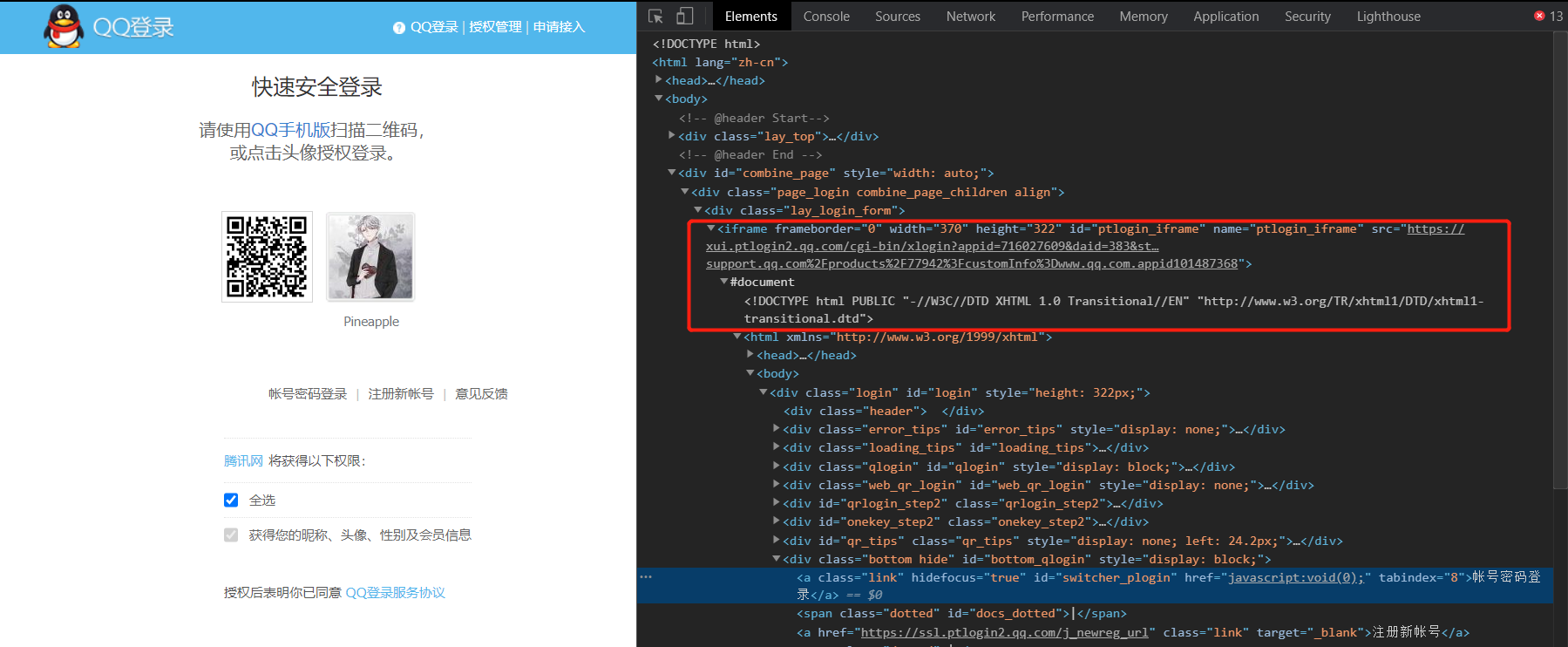Click the 授权管理 header link
1568x647 pixels.
[x=495, y=27]
